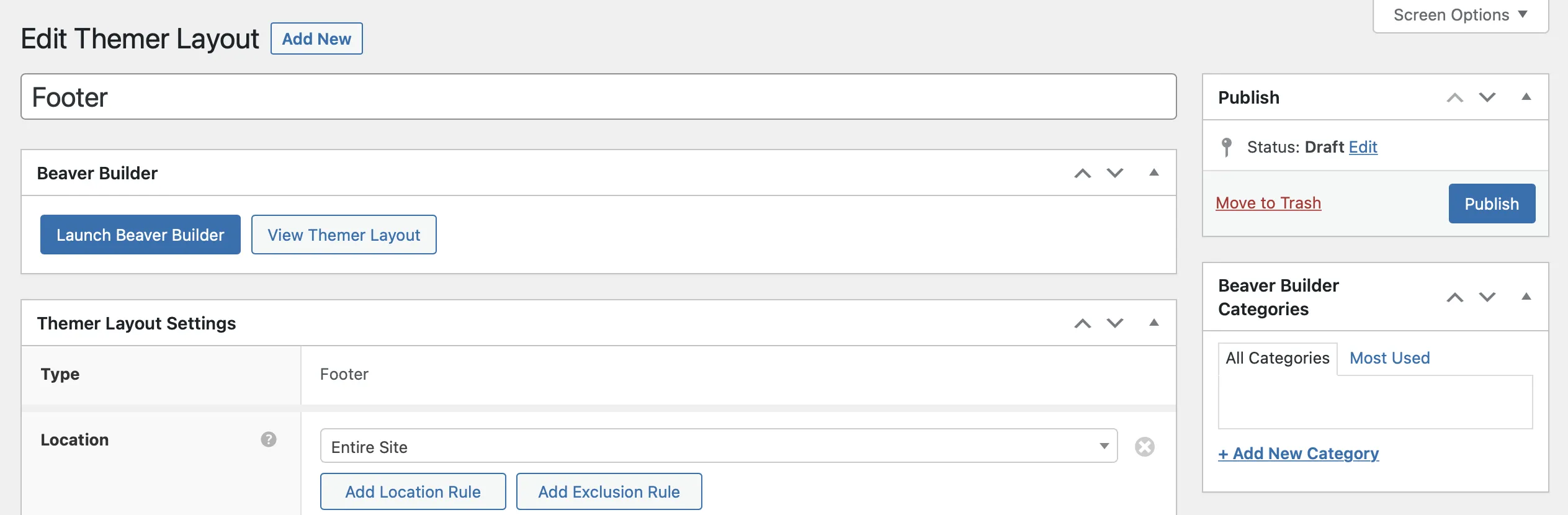Switch to the Most Used tab
The width and height of the screenshot is (1568, 515).
click(x=1389, y=358)
